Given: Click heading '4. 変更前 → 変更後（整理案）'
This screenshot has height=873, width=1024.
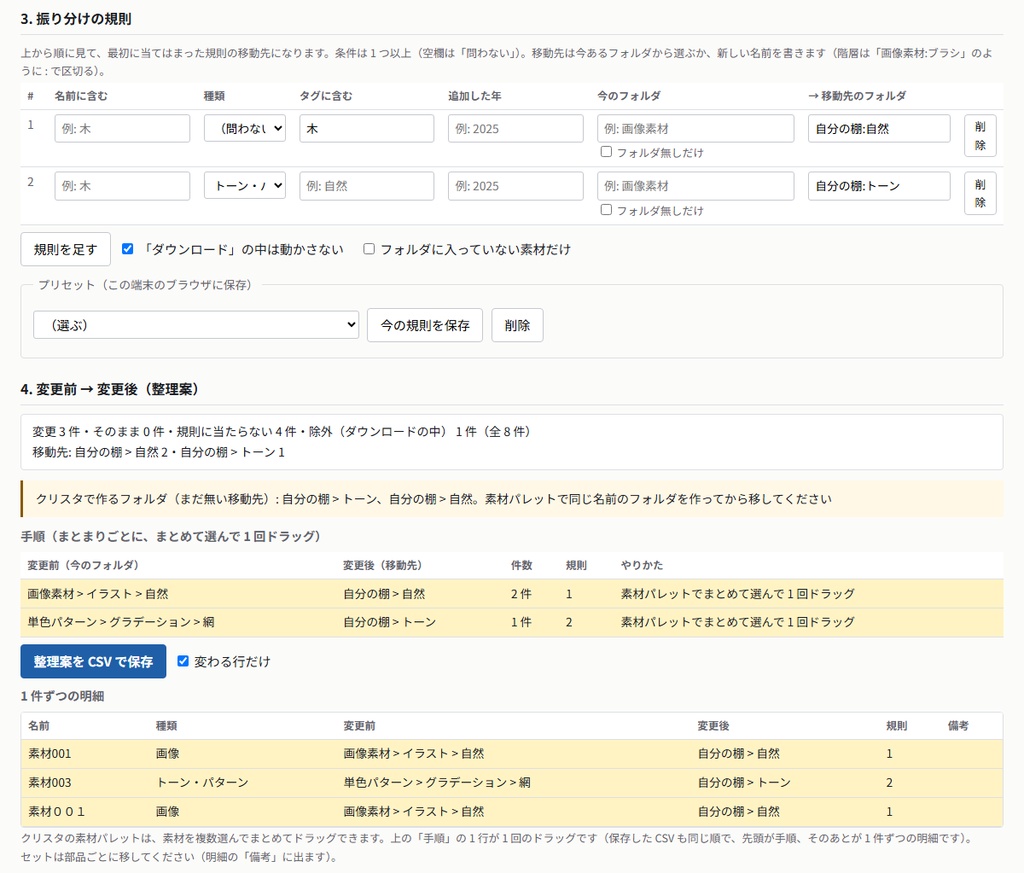Looking at the screenshot, I should pos(110,389).
